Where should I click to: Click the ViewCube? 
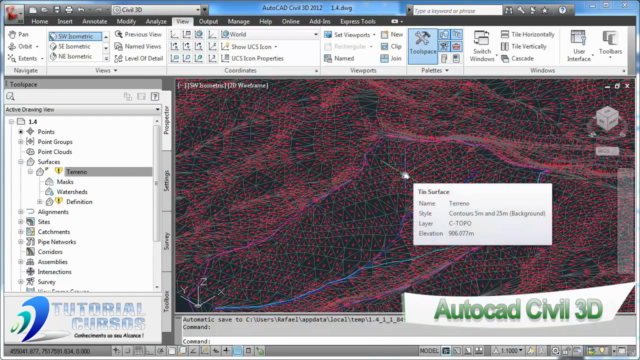(x=607, y=120)
